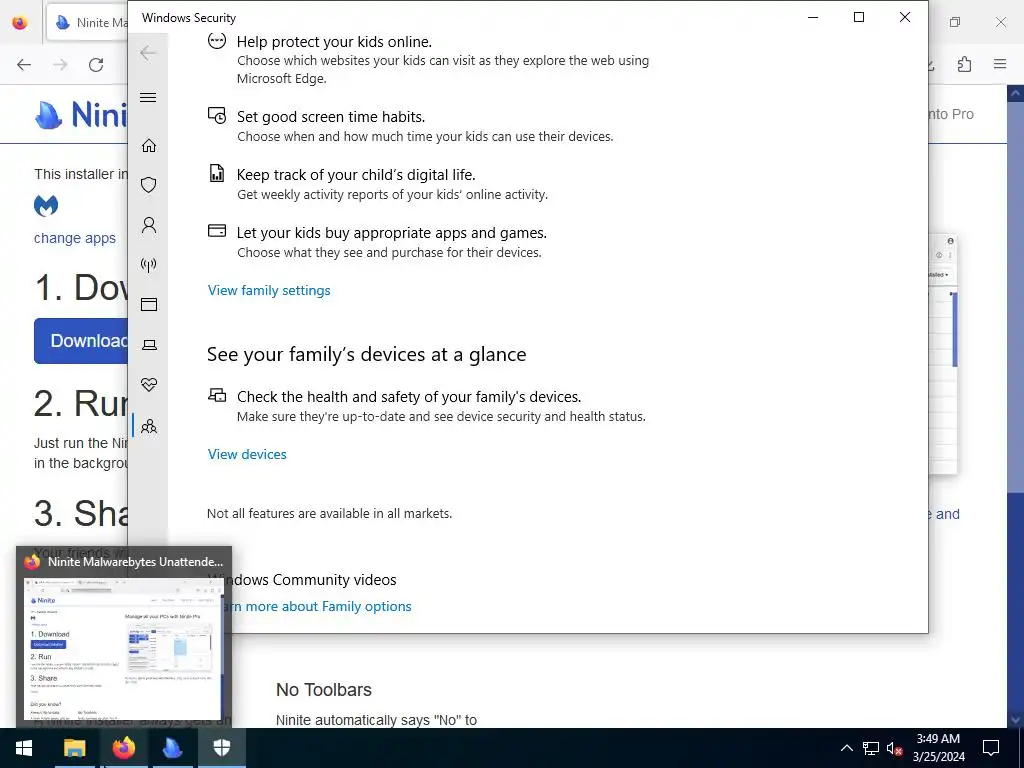Open File Explorer from taskbar
The height and width of the screenshot is (768, 1024).
point(74,748)
